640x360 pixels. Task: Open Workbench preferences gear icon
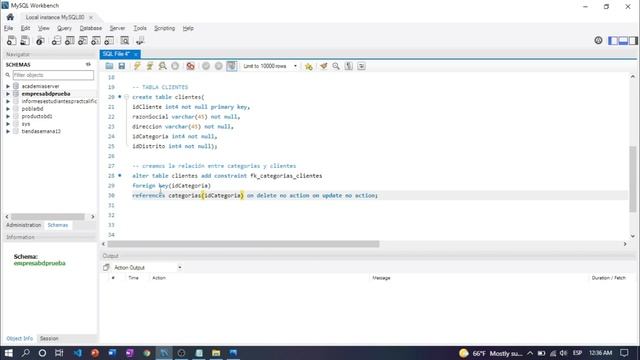[x=598, y=40]
